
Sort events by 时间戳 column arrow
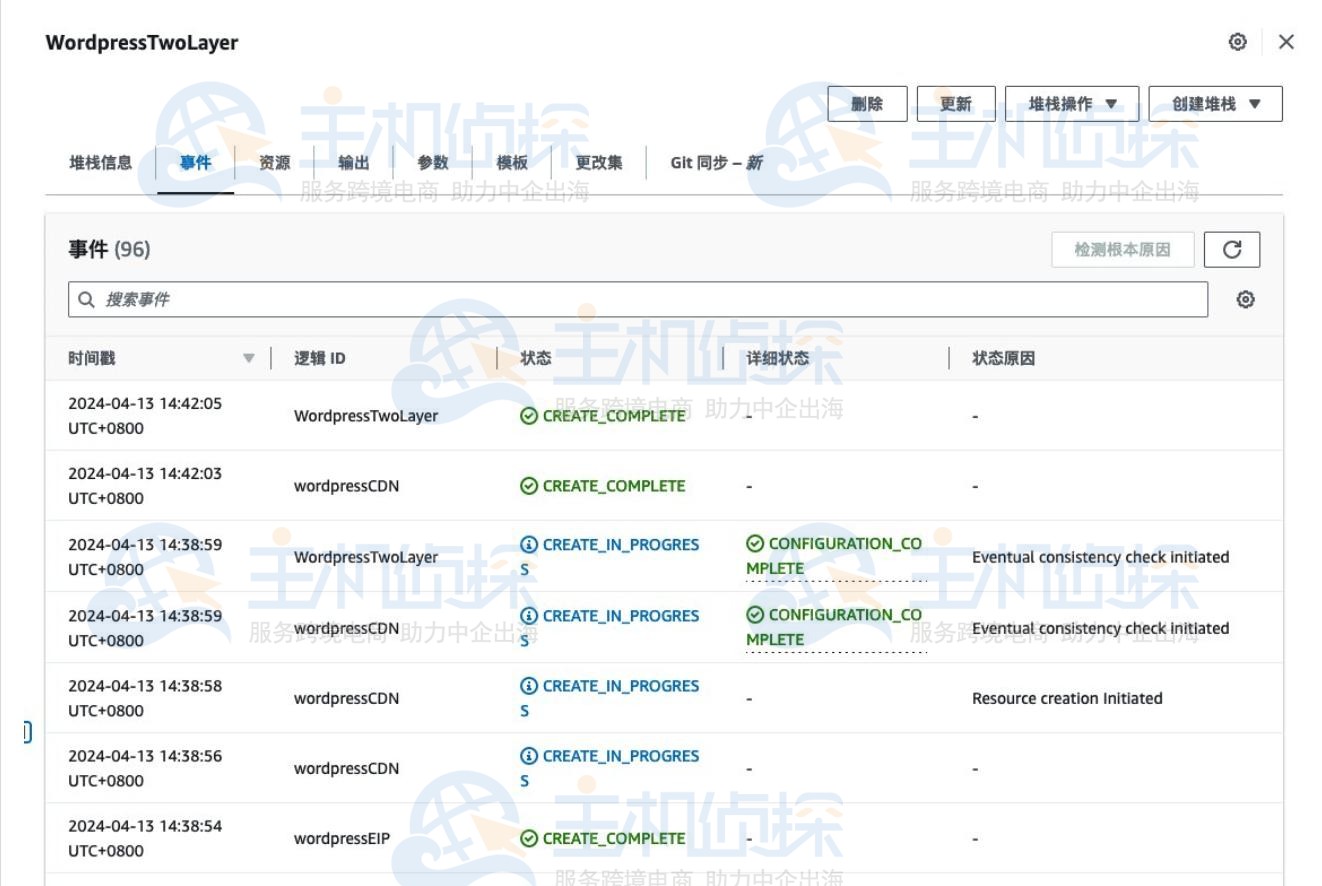pos(249,359)
